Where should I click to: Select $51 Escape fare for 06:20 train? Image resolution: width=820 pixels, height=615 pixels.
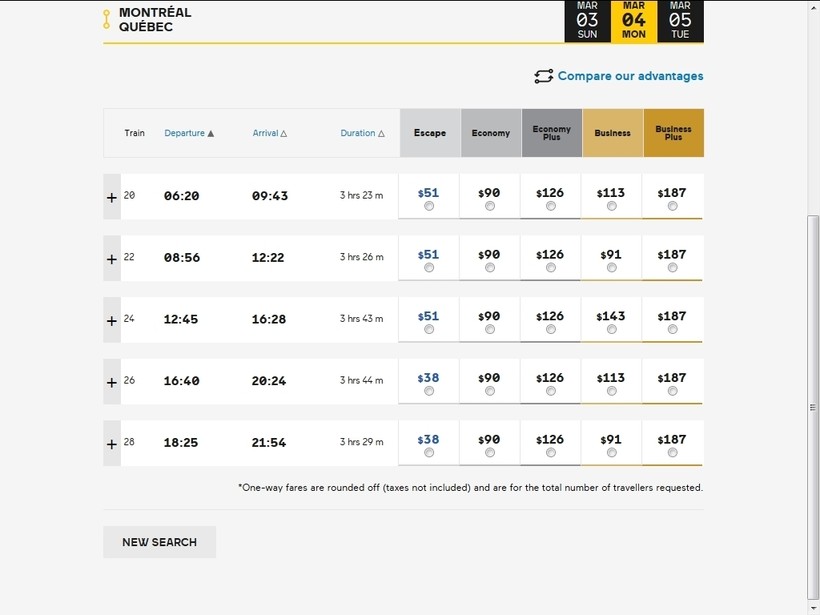click(429, 206)
